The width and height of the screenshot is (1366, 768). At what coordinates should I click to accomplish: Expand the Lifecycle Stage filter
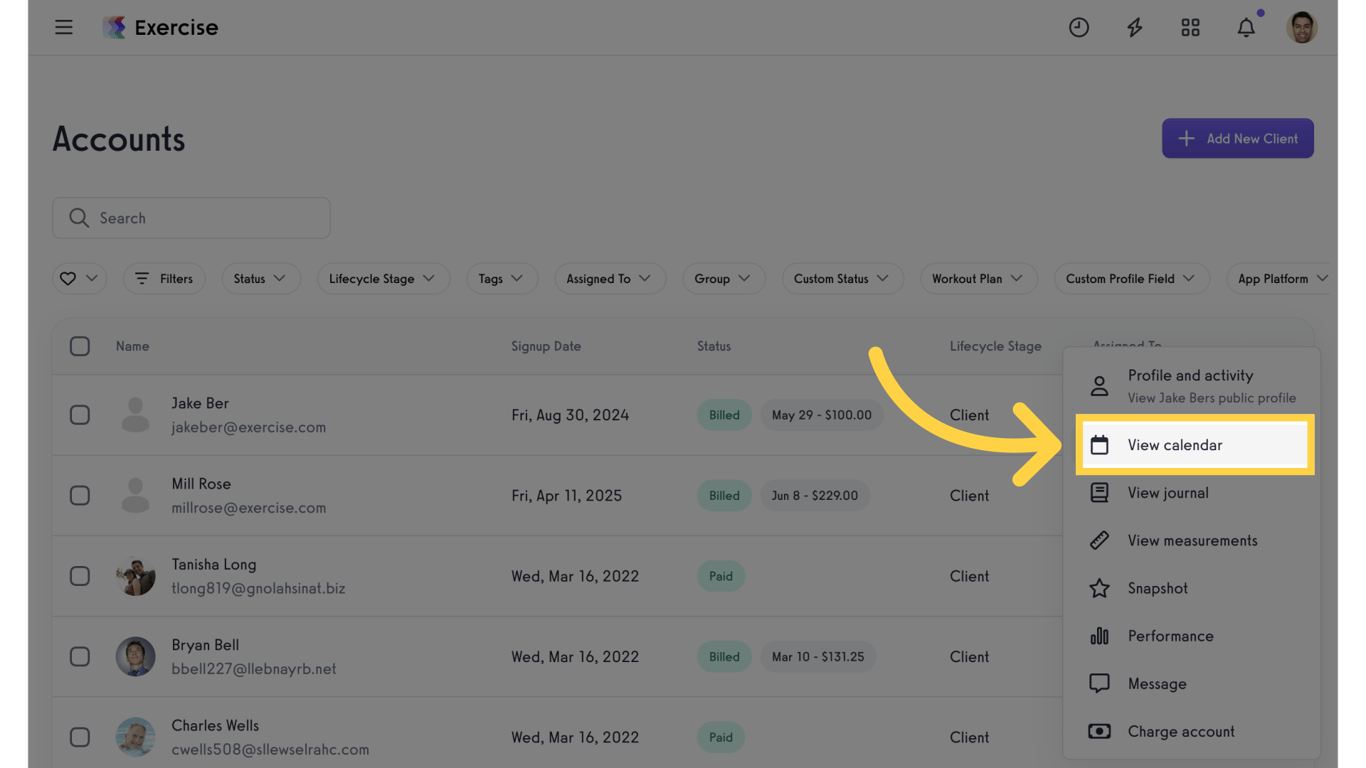tap(383, 278)
